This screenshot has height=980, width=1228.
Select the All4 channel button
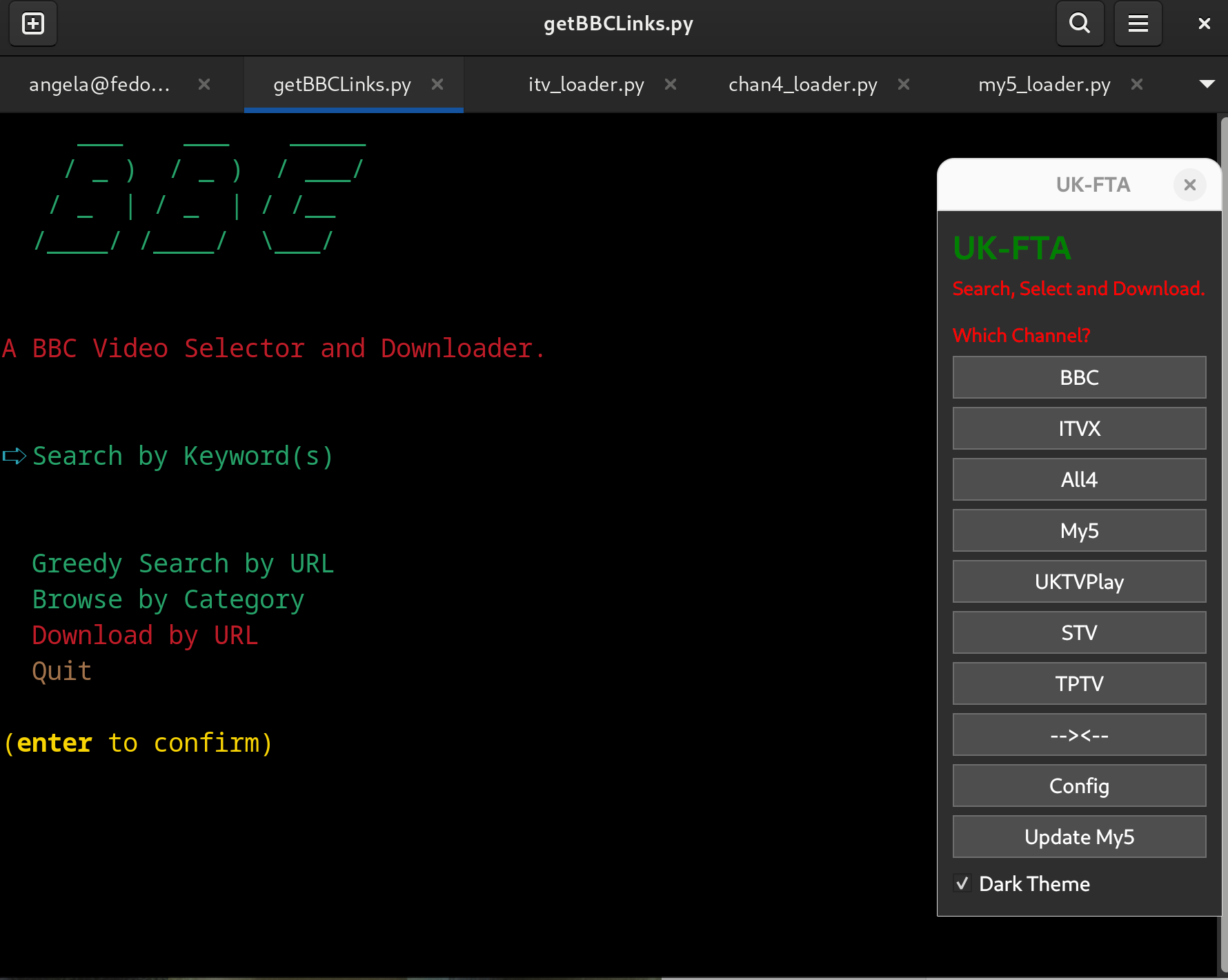click(1079, 479)
